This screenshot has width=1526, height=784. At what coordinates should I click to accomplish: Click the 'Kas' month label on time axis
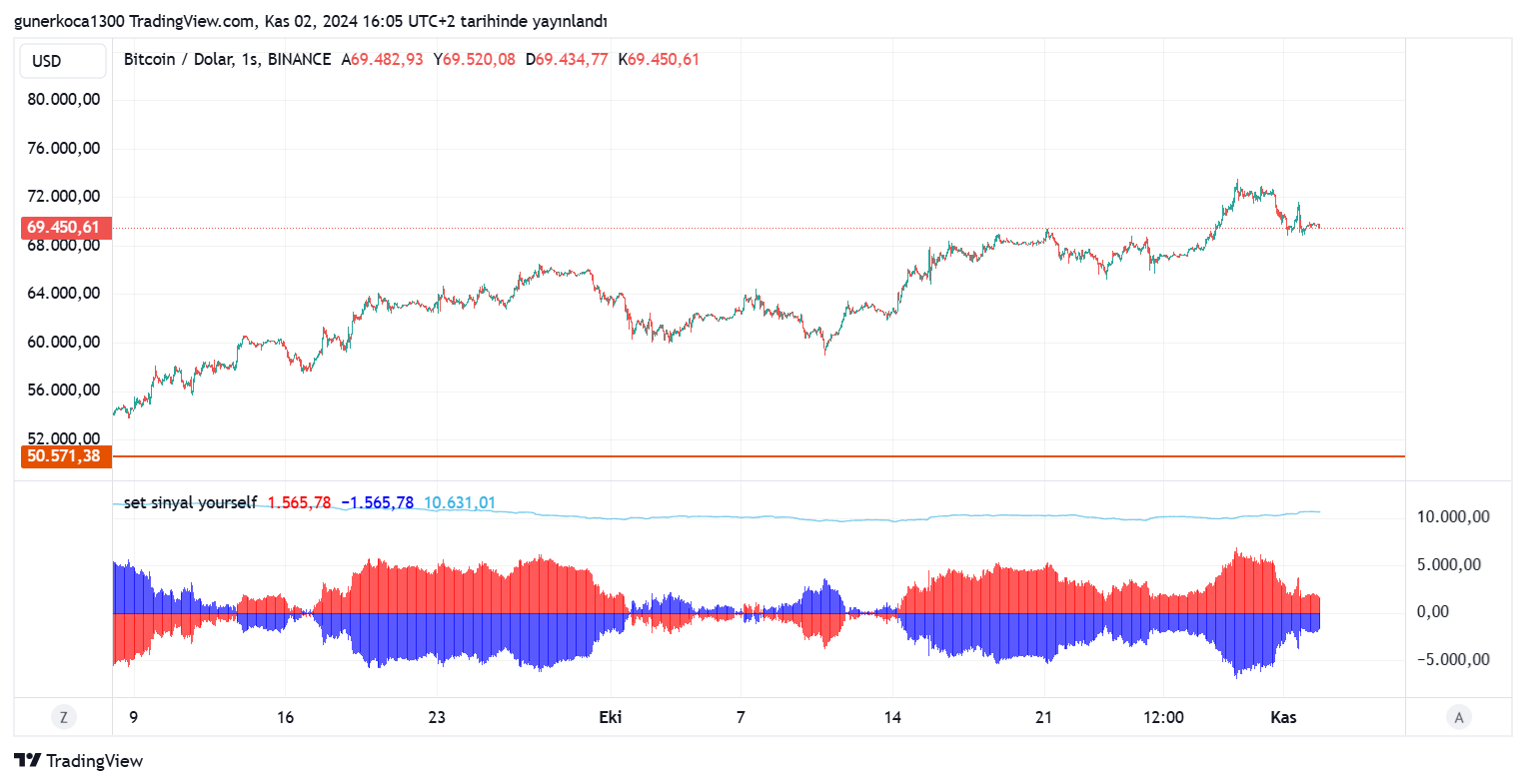1283,717
